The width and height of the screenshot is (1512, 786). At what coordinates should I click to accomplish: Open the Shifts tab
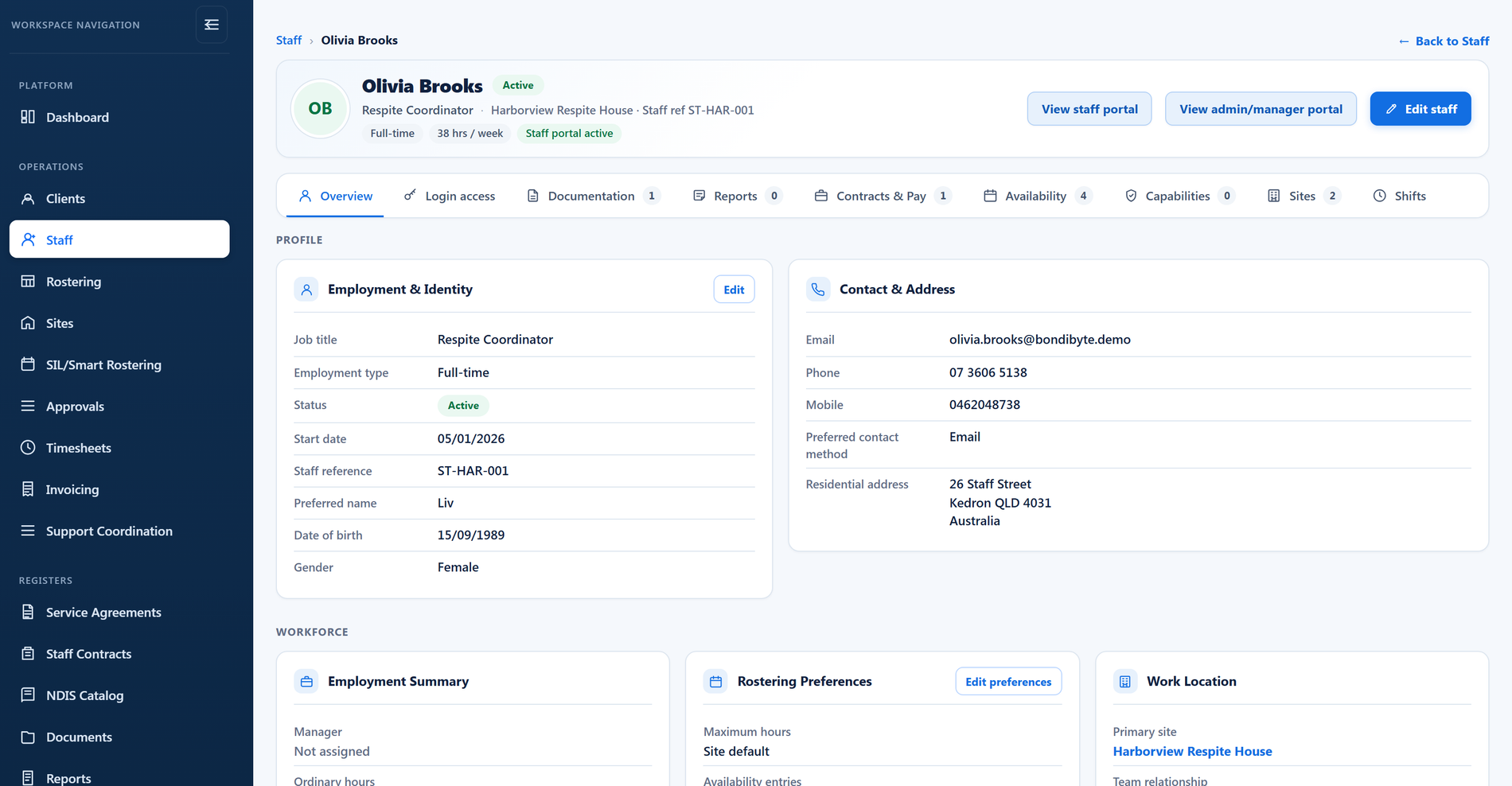coord(1400,196)
